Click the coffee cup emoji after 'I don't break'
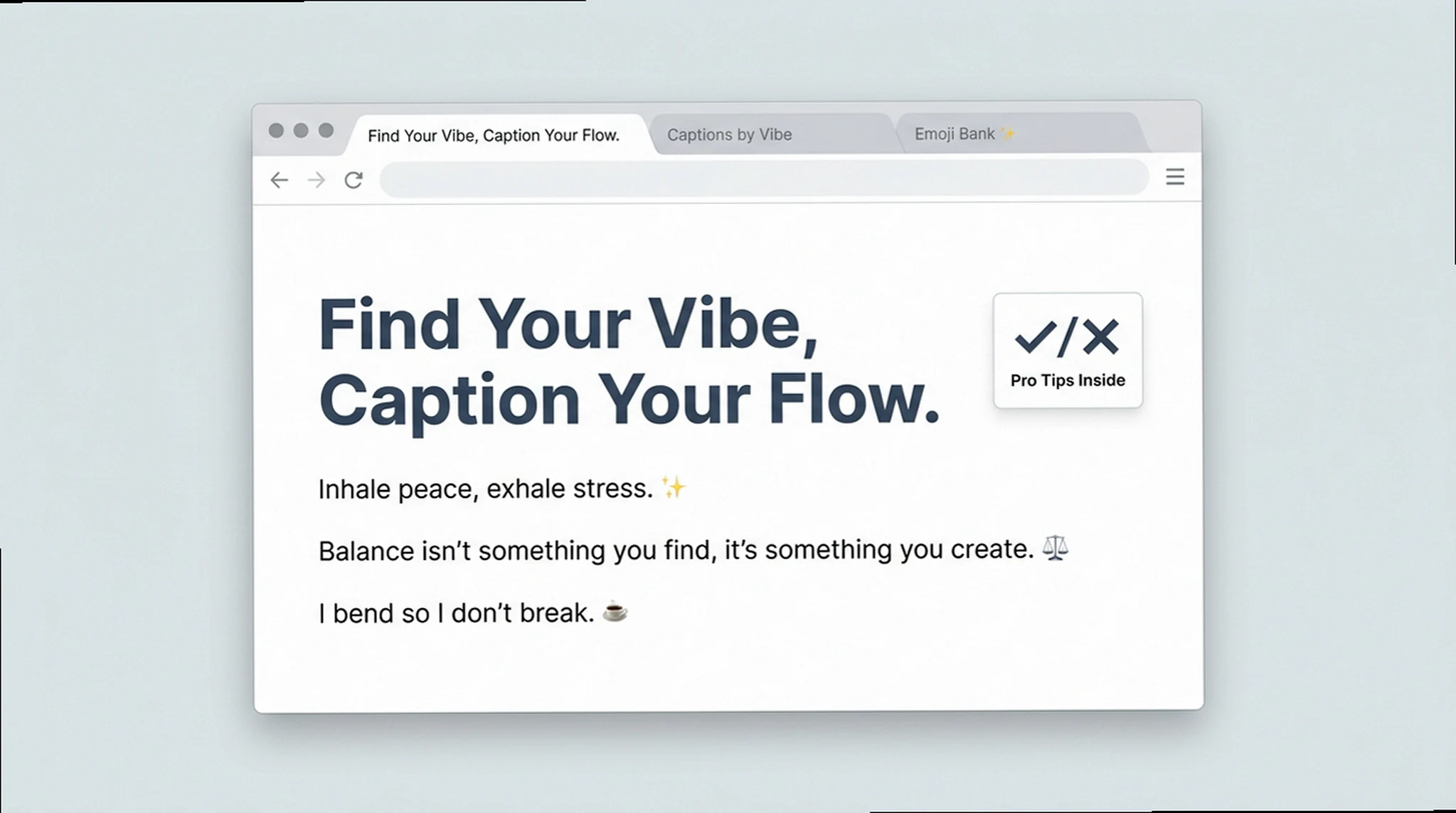This screenshot has width=1456, height=813. 616,612
